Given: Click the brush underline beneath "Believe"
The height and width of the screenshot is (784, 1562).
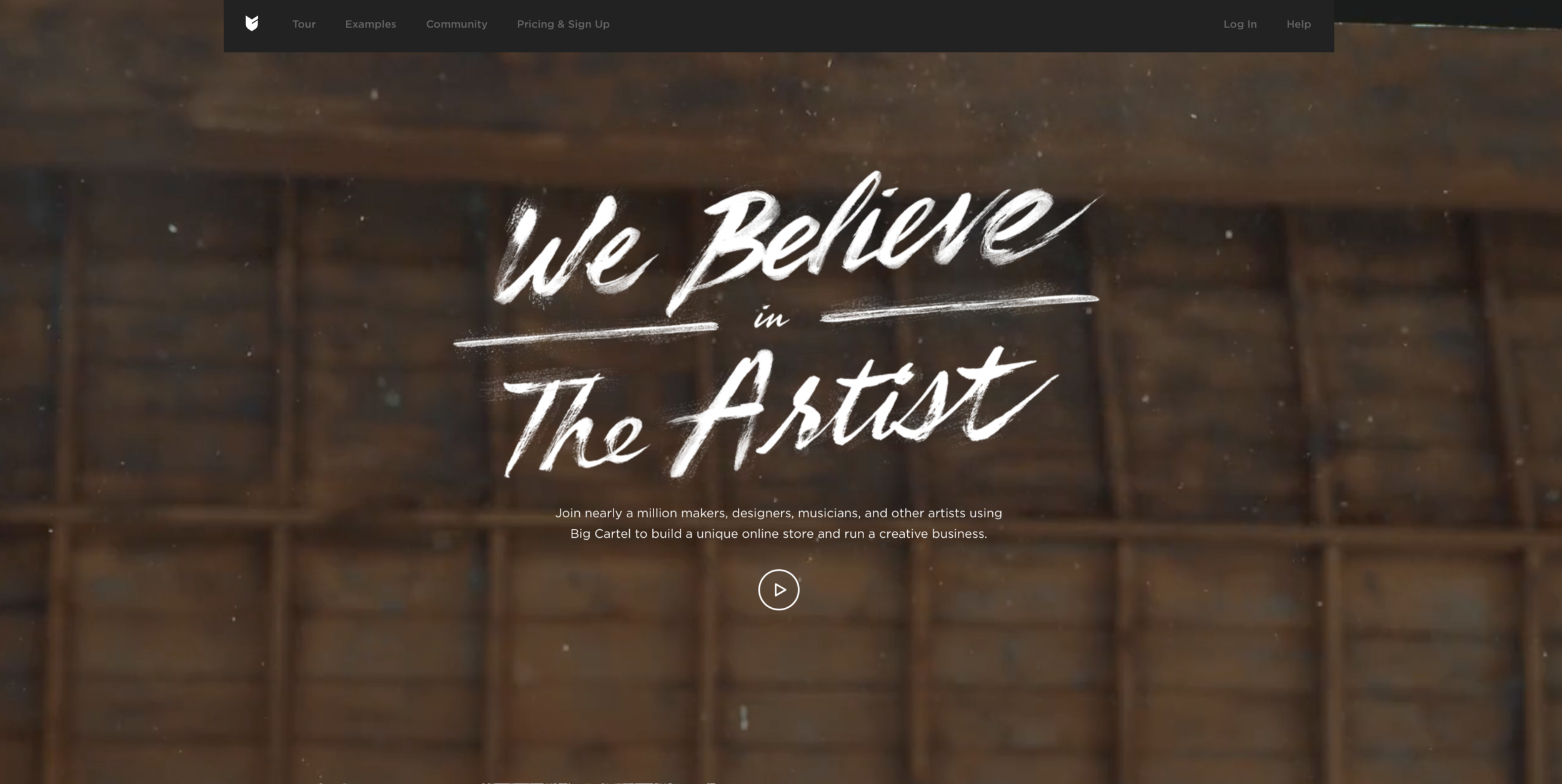Looking at the screenshot, I should click(x=959, y=308).
